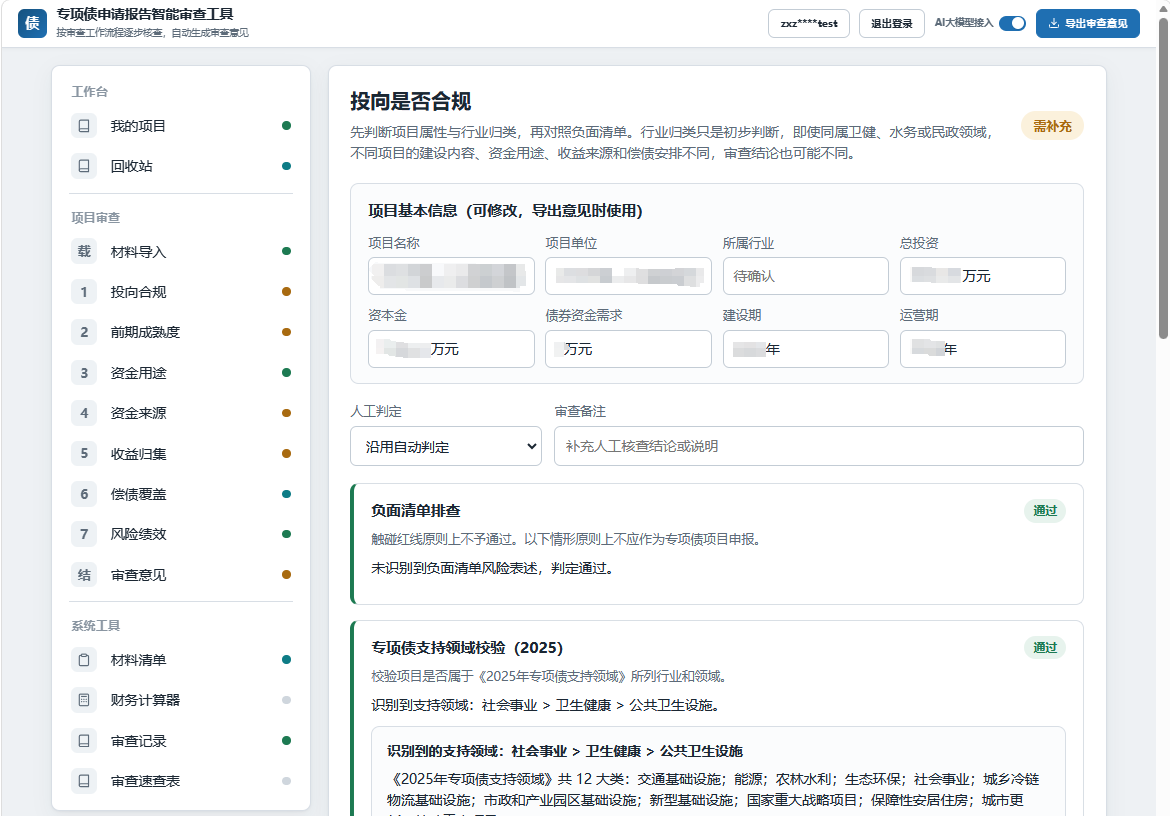Click the 总投资 input field

983,276
